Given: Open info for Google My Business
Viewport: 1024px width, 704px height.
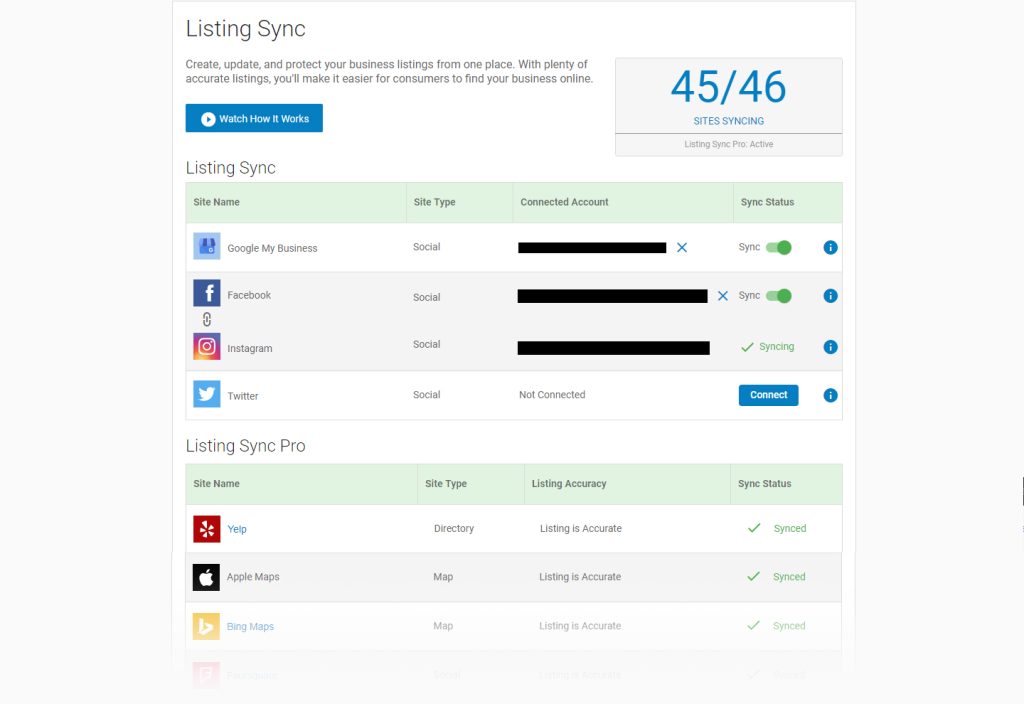Looking at the screenshot, I should click(x=830, y=248).
